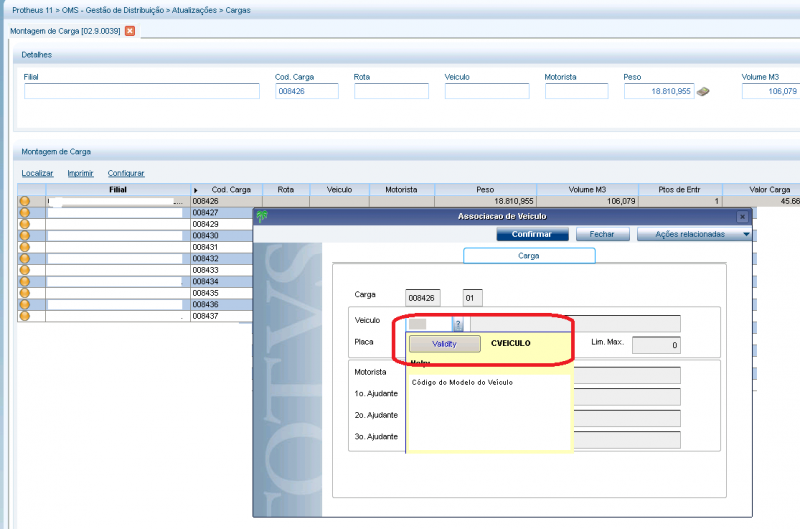Click the Carga sequence field 01
Viewport: 800px width, 529px height.
coord(472,298)
